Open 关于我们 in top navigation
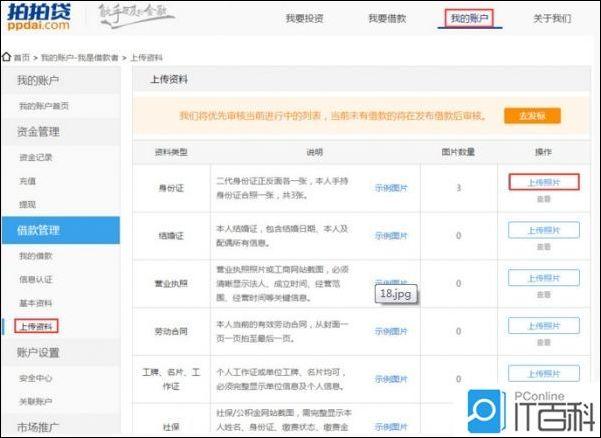This screenshot has width=601, height=438. [552, 18]
